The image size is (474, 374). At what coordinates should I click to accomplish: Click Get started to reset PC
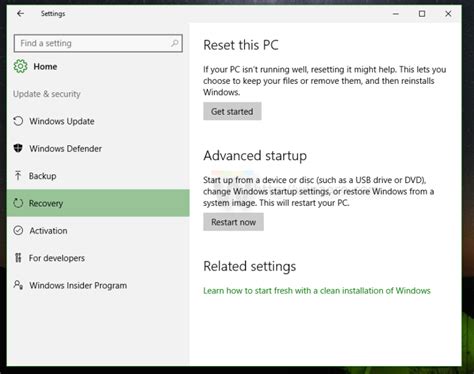[232, 111]
